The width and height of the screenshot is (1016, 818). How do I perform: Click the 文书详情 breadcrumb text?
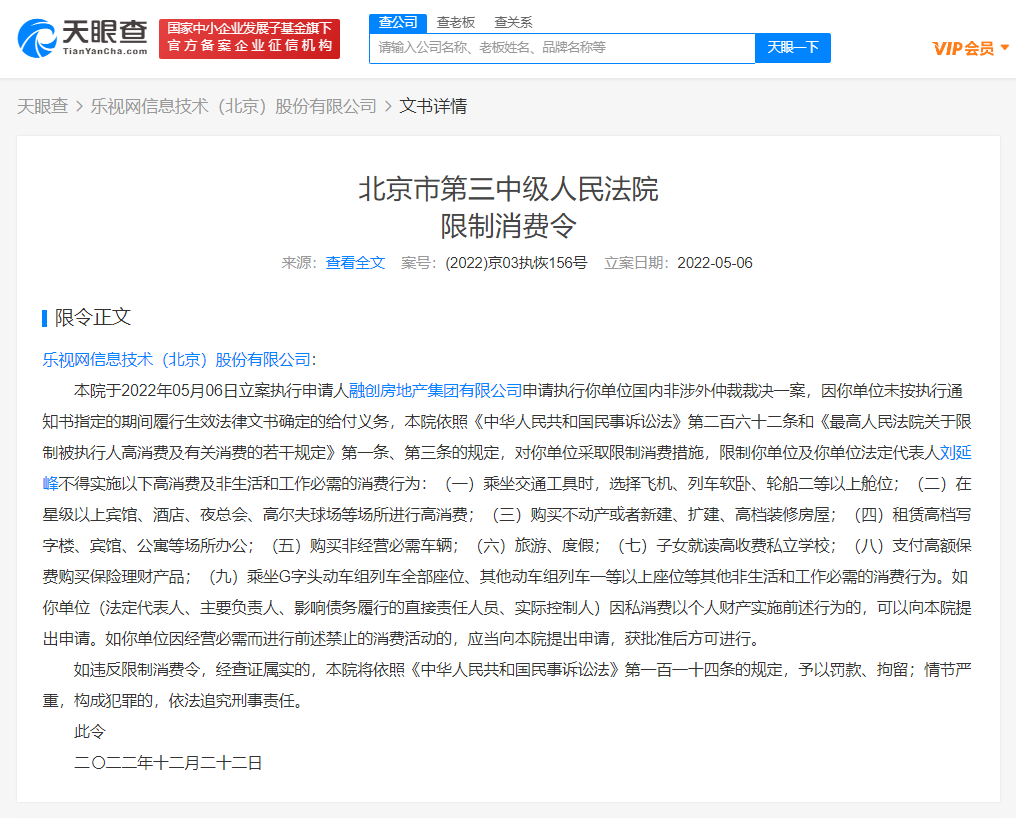pyautogui.click(x=433, y=106)
